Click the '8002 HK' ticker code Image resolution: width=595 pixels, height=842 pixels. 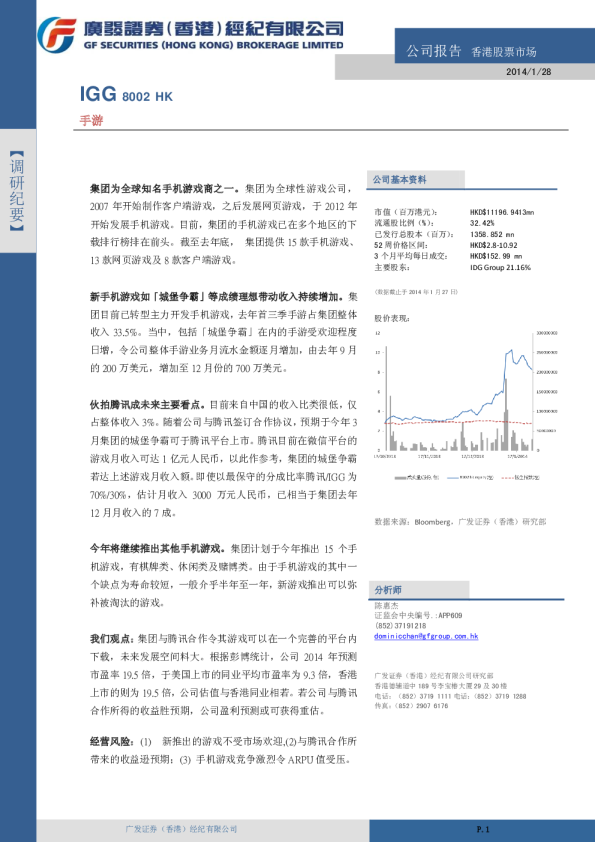[x=147, y=97]
